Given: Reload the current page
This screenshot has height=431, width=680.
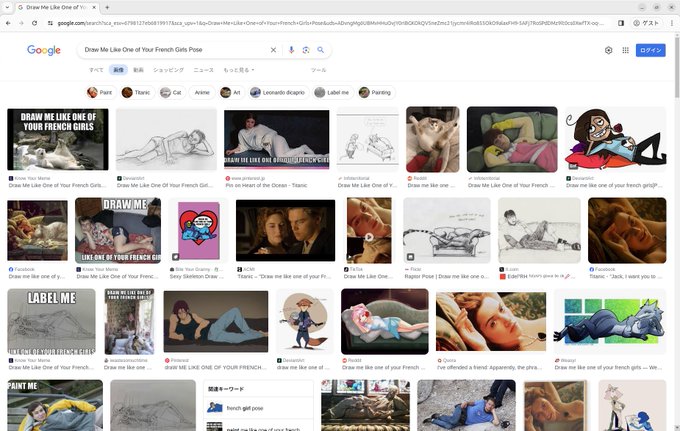Looking at the screenshot, I should 34,23.
